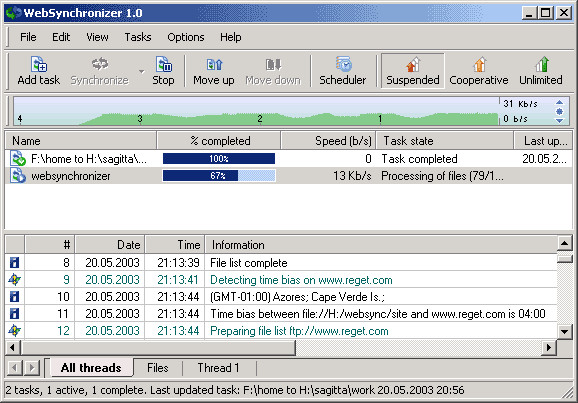578x403 pixels.
Task: Enable Cooperative speed mode
Action: pos(479,71)
